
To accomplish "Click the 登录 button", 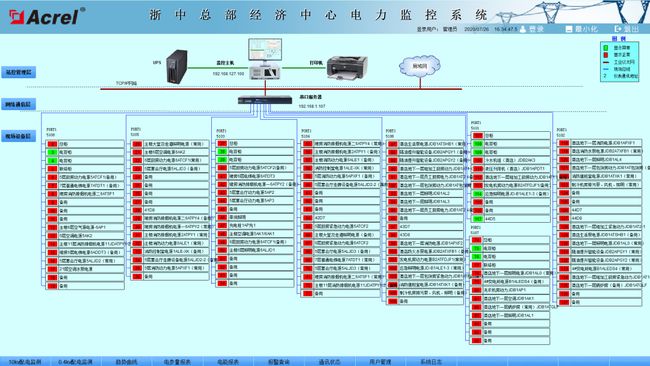I will pyautogui.click(x=532, y=29).
